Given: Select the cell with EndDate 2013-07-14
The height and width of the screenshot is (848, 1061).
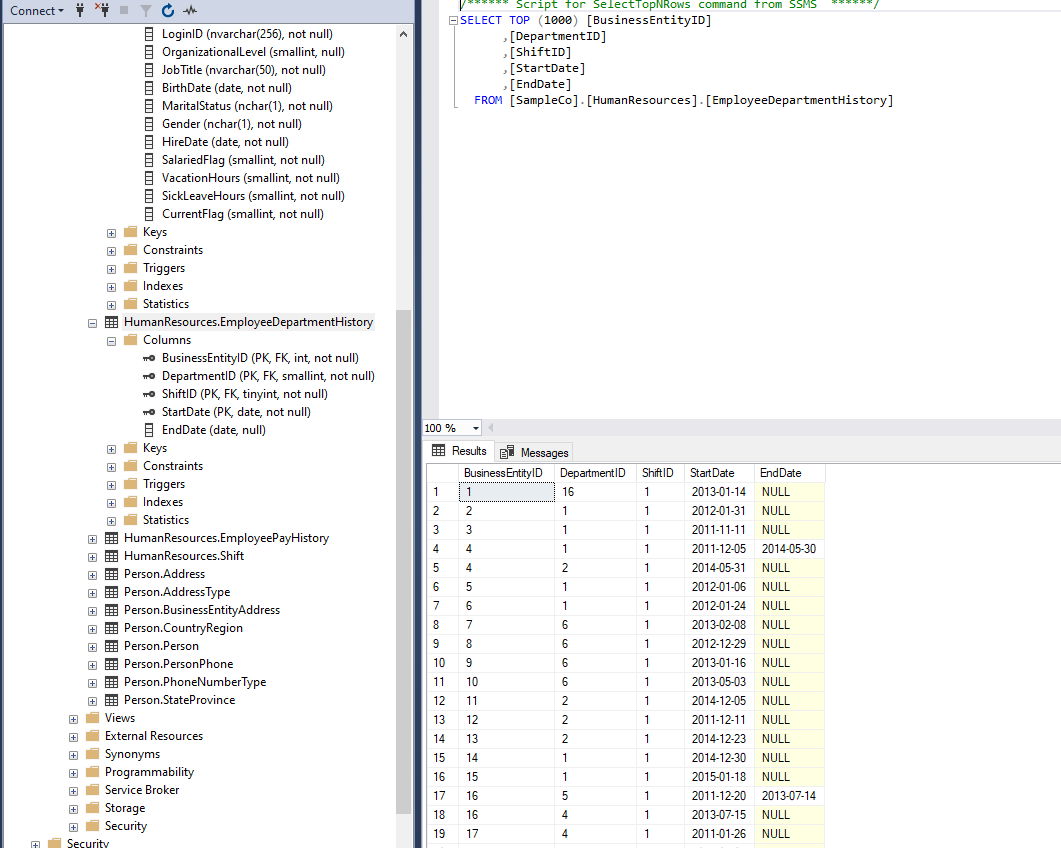Looking at the screenshot, I should [790, 796].
